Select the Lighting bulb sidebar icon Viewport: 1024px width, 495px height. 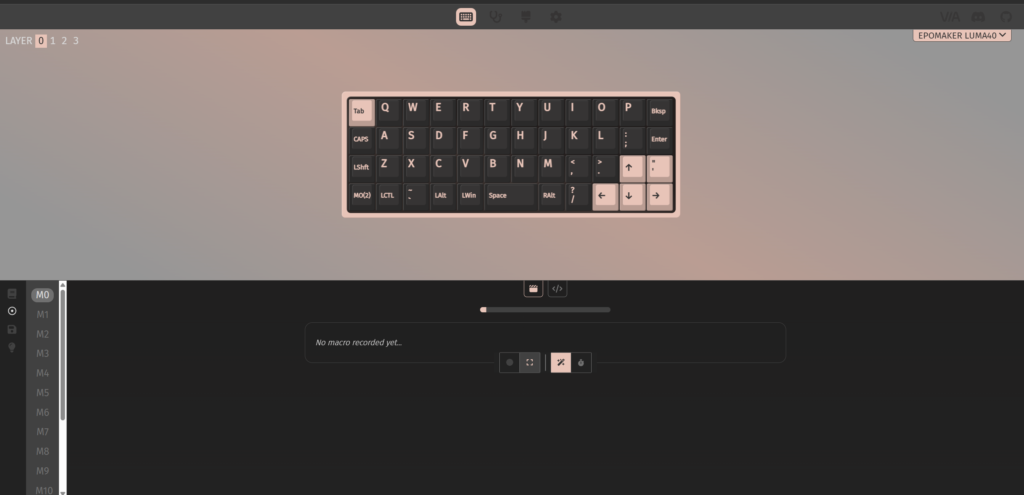12,347
